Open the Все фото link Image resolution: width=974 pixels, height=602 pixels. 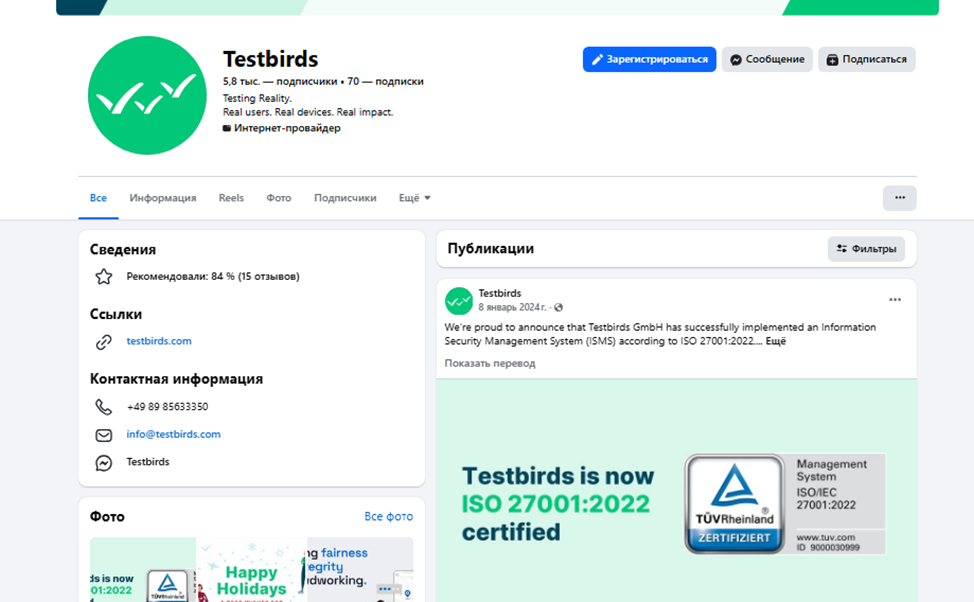388,516
